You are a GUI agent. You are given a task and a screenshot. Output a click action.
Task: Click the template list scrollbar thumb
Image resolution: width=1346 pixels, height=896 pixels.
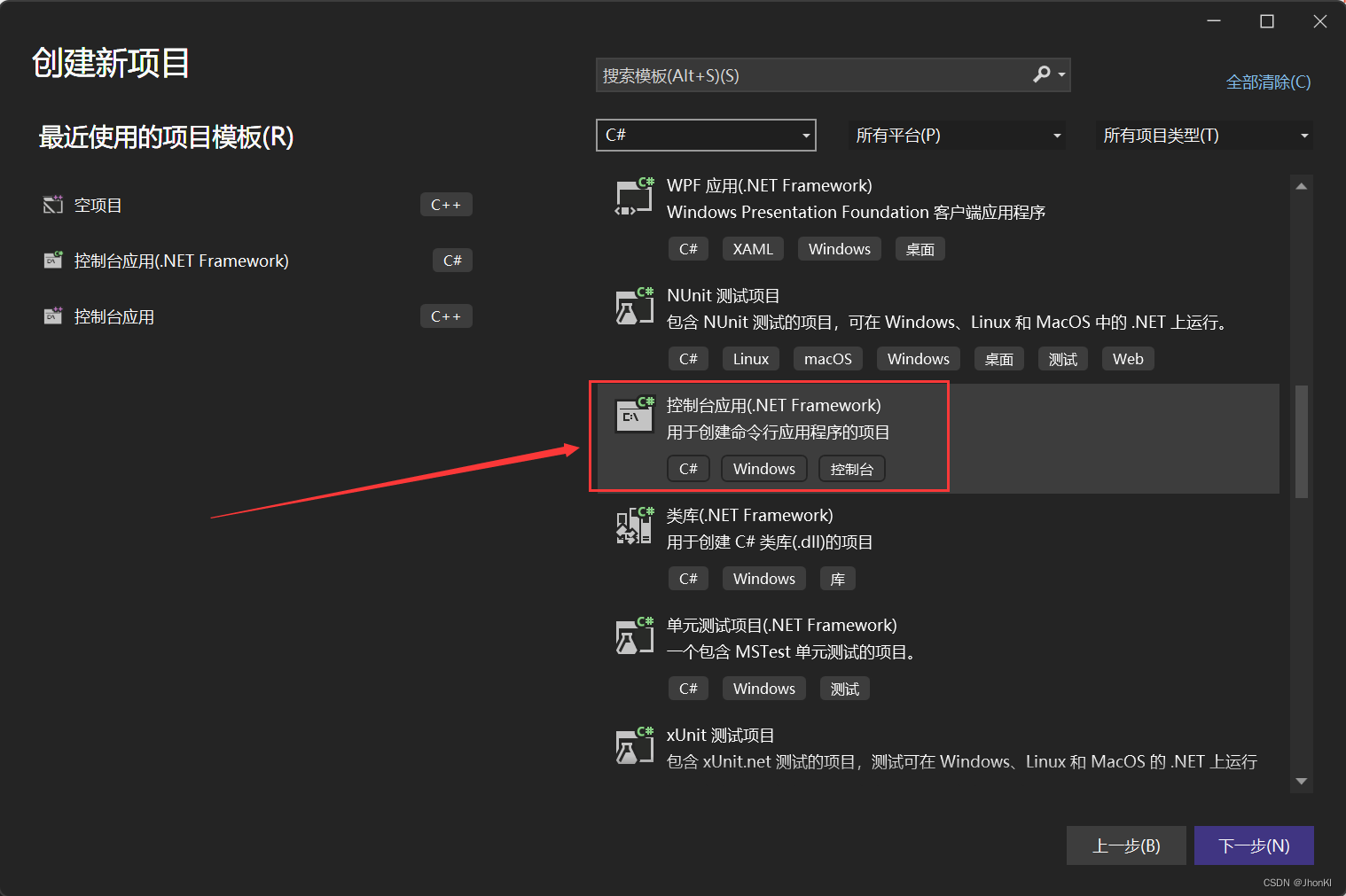coord(1302,441)
